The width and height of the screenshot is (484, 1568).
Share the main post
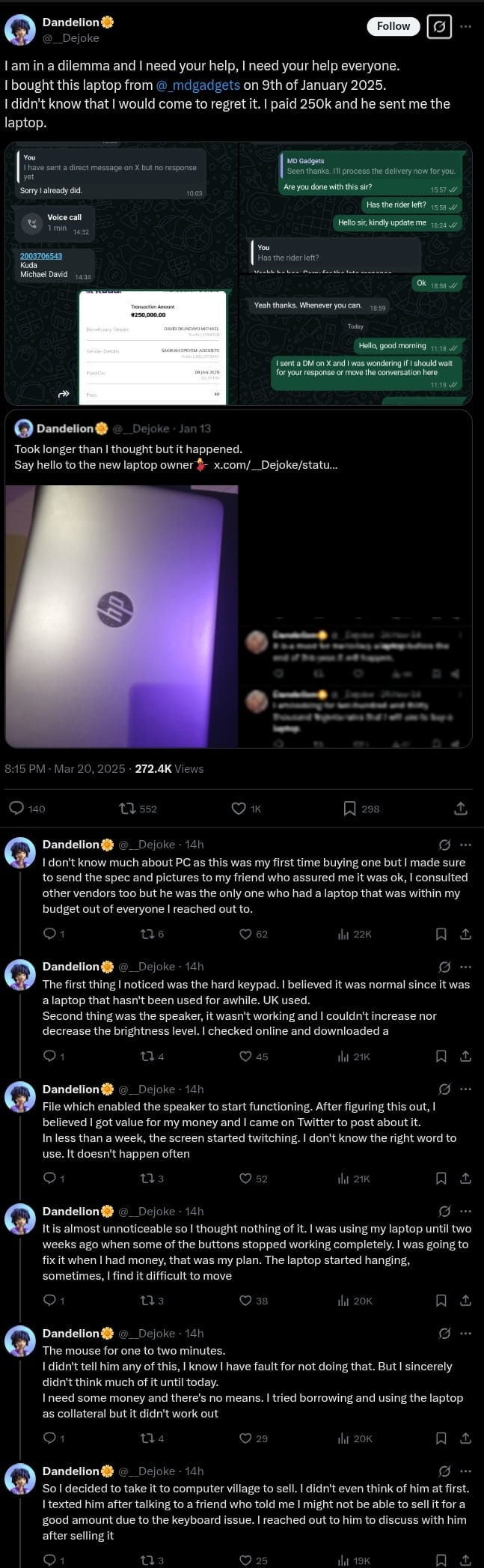461,808
